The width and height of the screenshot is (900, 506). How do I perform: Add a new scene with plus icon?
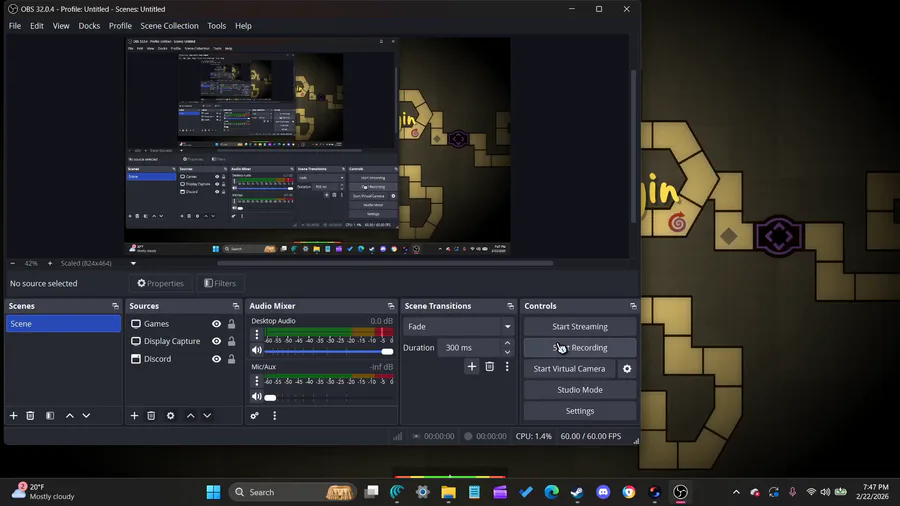pyautogui.click(x=13, y=415)
